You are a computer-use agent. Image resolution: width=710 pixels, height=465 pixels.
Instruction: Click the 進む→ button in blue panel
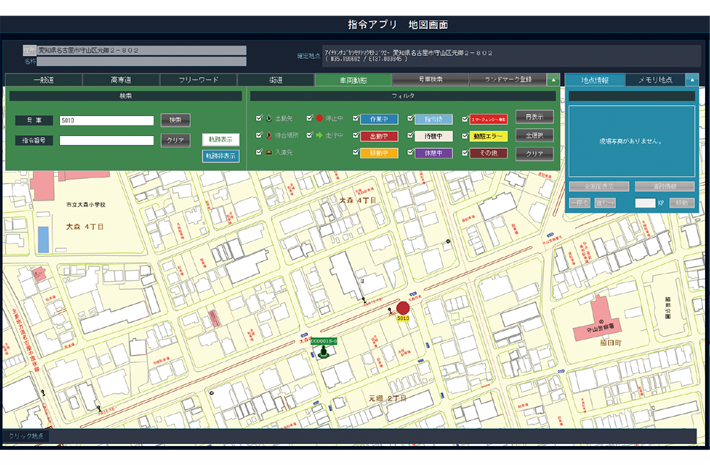(x=605, y=203)
